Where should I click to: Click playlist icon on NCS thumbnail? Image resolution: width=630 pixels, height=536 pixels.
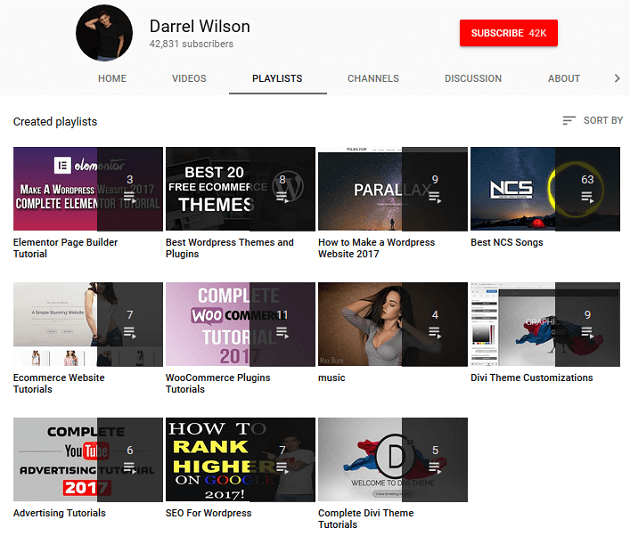pyautogui.click(x=587, y=197)
